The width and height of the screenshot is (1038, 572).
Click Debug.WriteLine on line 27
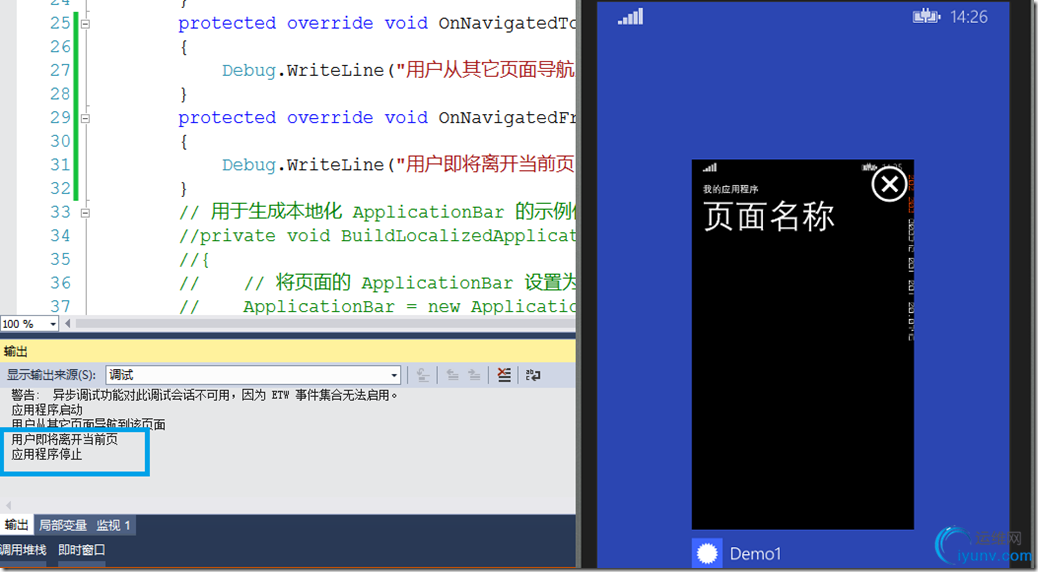303,70
